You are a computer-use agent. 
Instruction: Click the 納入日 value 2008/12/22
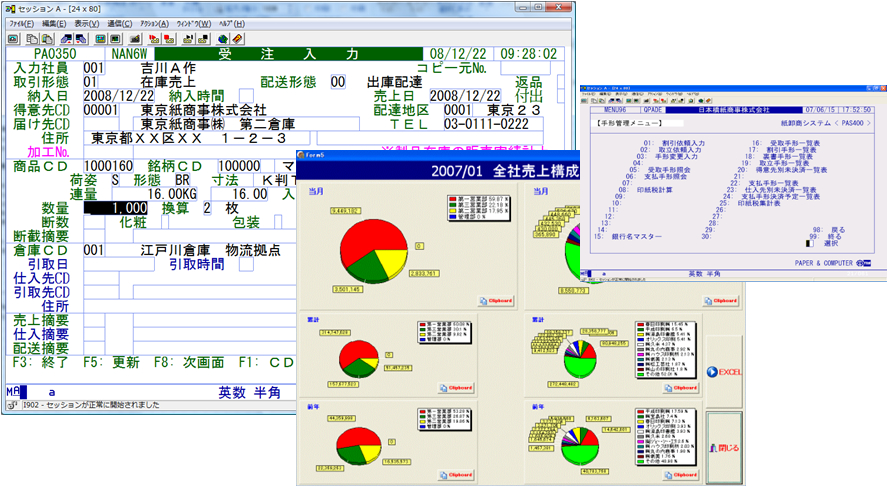click(119, 96)
